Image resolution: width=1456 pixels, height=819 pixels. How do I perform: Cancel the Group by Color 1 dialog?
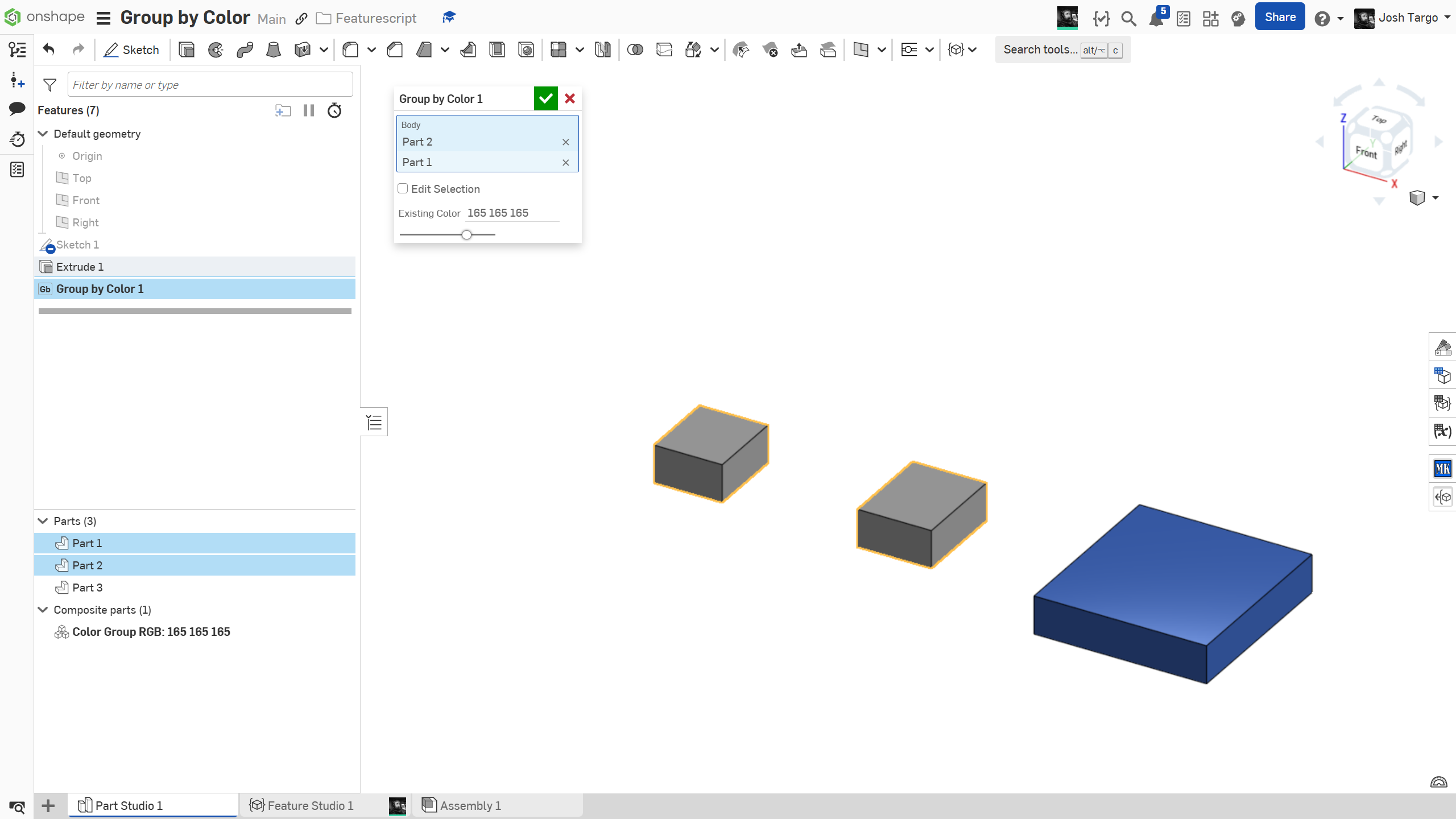(x=570, y=98)
